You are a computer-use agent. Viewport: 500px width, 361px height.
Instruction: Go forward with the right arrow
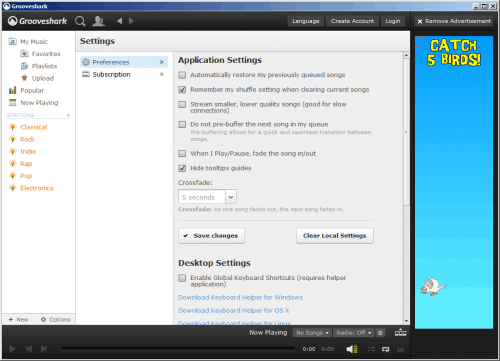pyautogui.click(x=131, y=21)
